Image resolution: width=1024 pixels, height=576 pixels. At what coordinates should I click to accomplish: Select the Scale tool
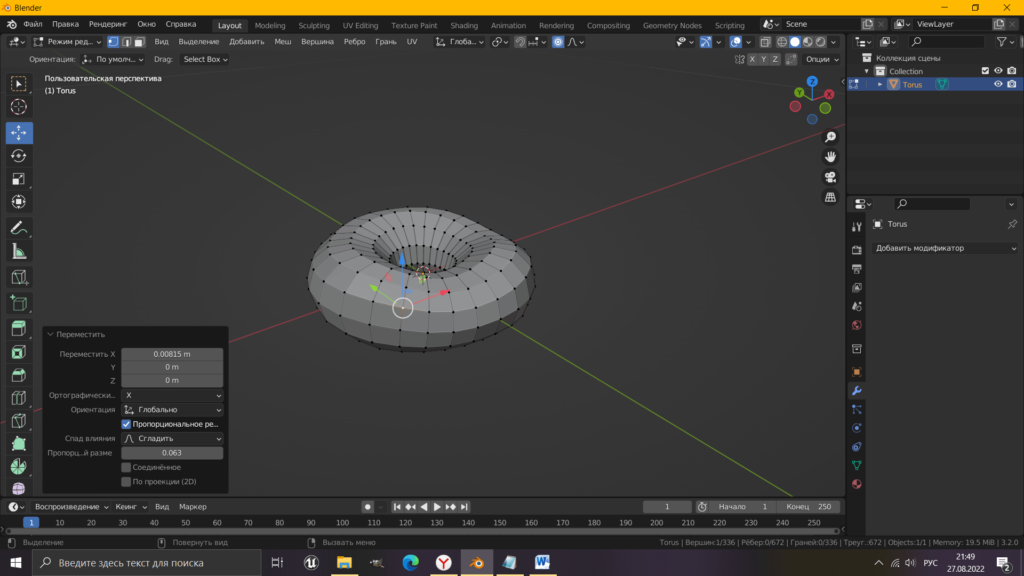click(19, 179)
